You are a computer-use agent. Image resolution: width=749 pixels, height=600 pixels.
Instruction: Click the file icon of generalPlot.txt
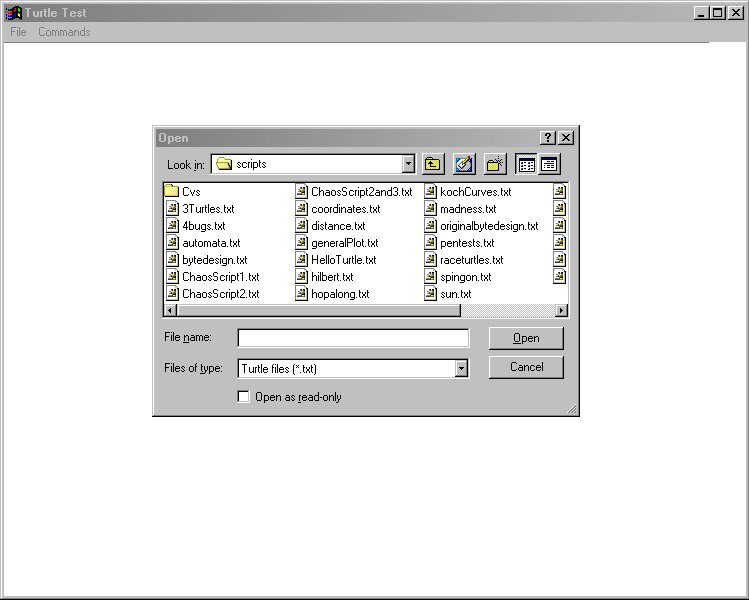pos(301,243)
